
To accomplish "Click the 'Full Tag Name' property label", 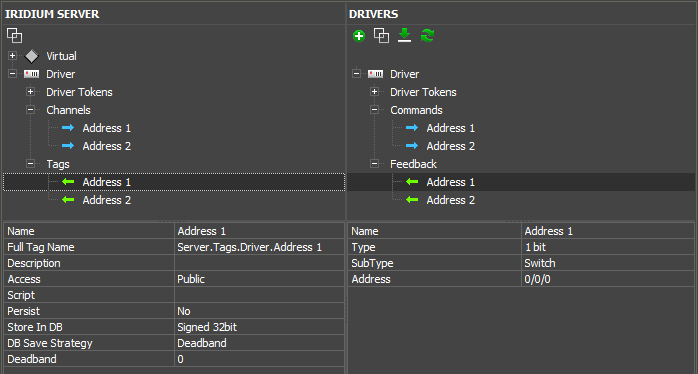I will (41, 247).
